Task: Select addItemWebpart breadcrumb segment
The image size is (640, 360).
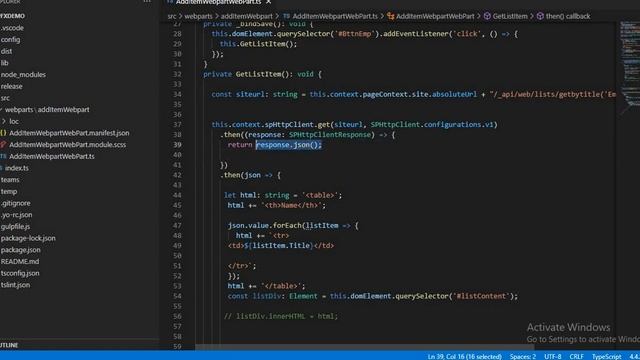Action: (x=247, y=16)
